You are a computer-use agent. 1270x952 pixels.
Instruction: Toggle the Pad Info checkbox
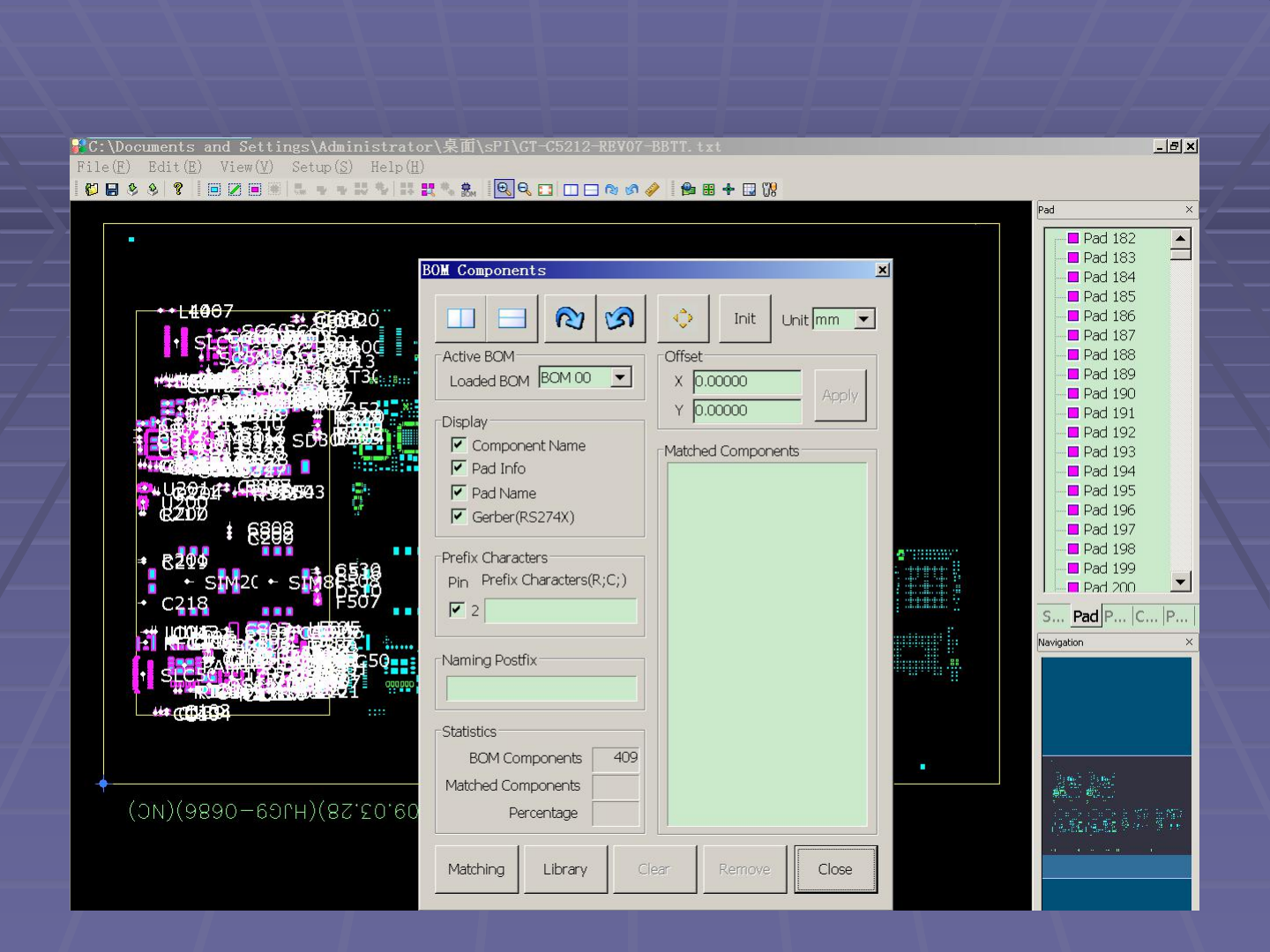459,468
